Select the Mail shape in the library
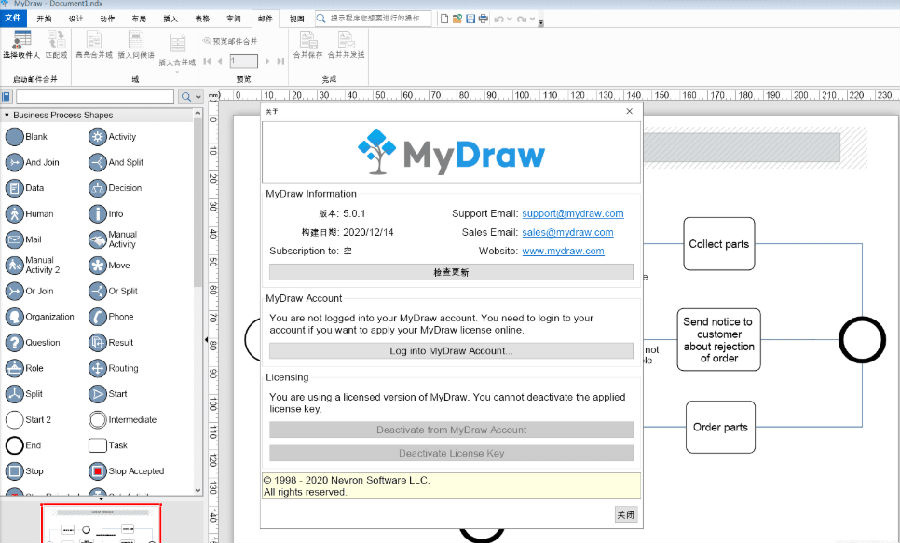 15,240
